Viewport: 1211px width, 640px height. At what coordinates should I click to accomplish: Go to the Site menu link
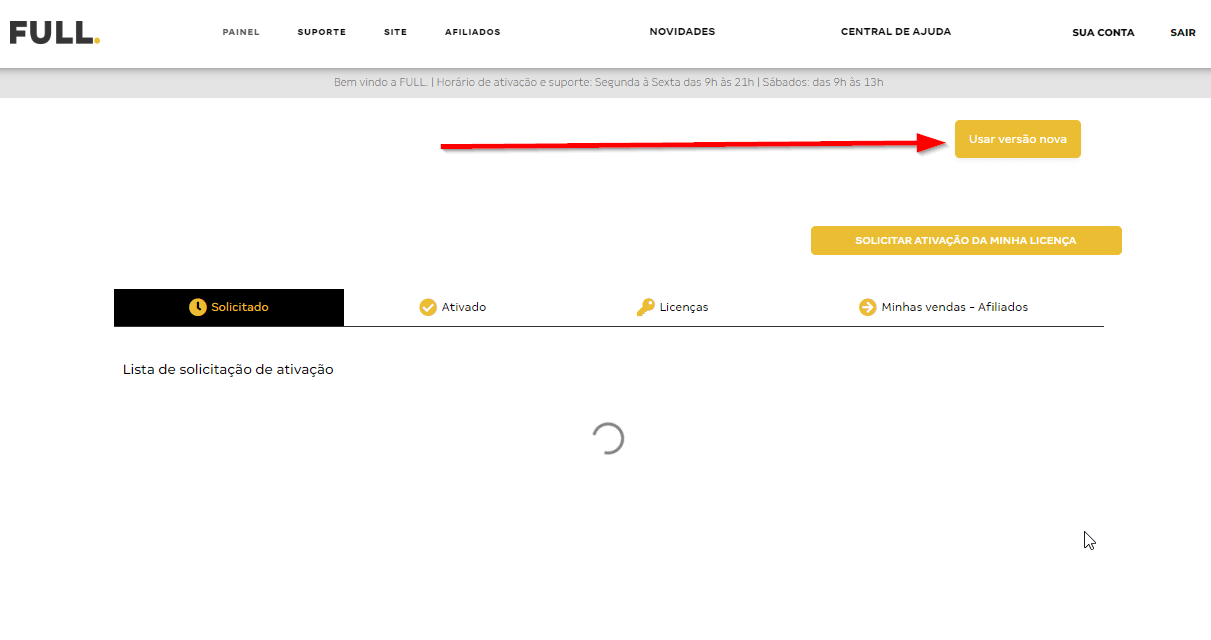coord(395,32)
